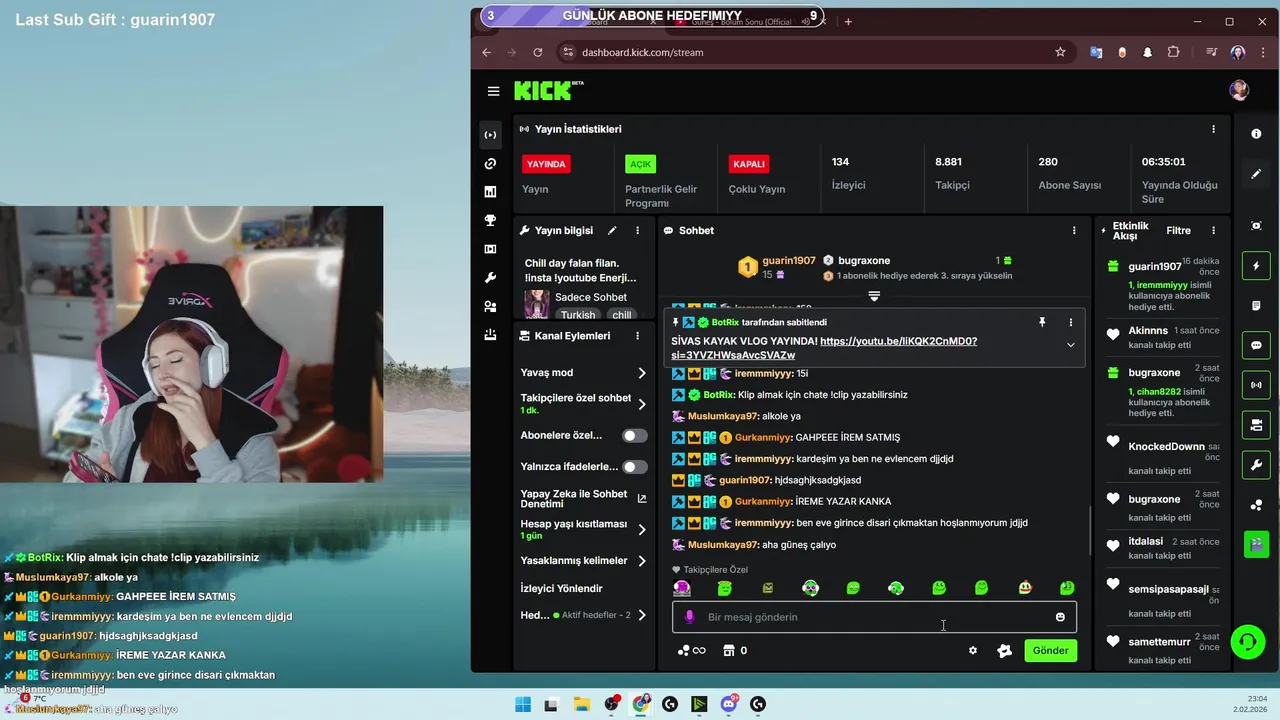Viewport: 1280px width, 720px height.
Task: Open the wrench settings sidebar icon
Action: point(490,278)
